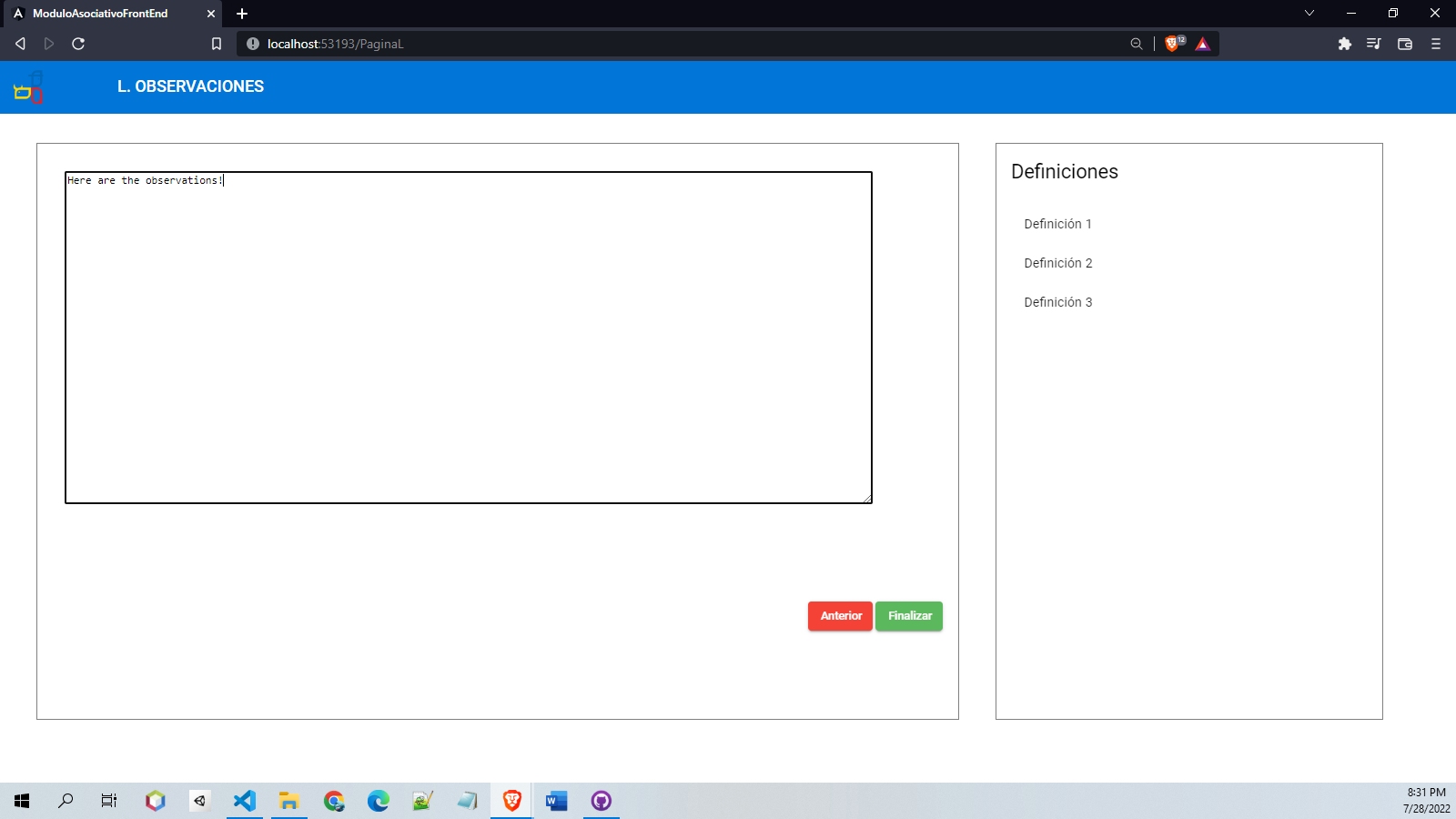The image size is (1456, 819).
Task: Click the app logo in blue header
Action: tap(28, 87)
